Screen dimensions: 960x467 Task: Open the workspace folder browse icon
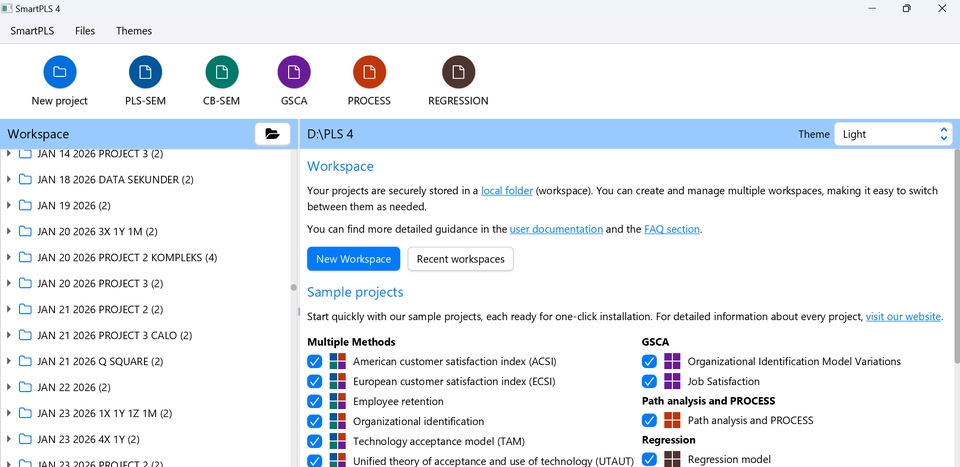point(272,134)
